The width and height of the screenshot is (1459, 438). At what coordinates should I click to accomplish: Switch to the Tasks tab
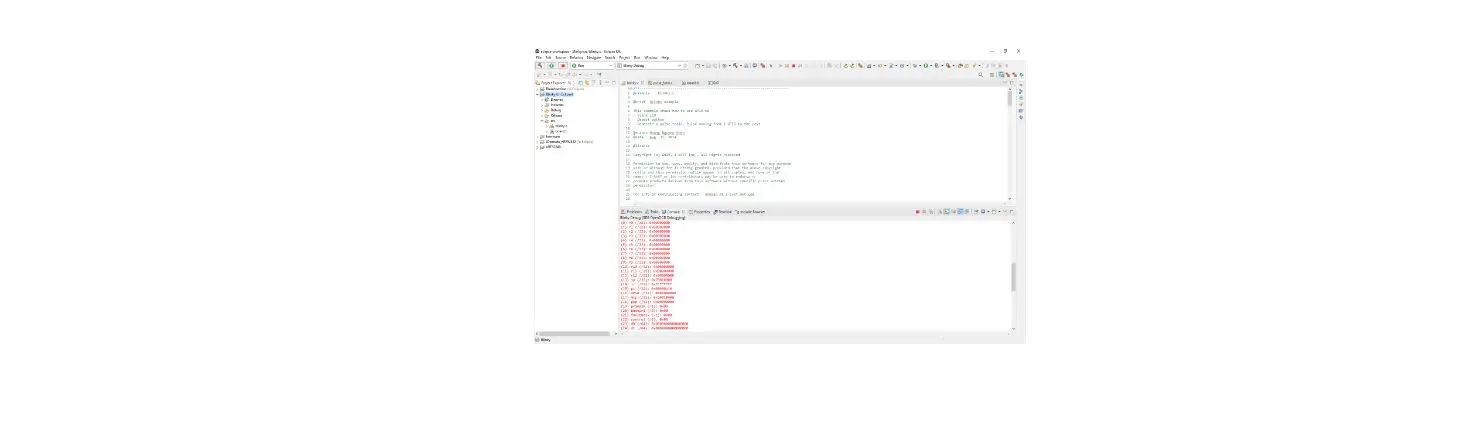click(652, 212)
